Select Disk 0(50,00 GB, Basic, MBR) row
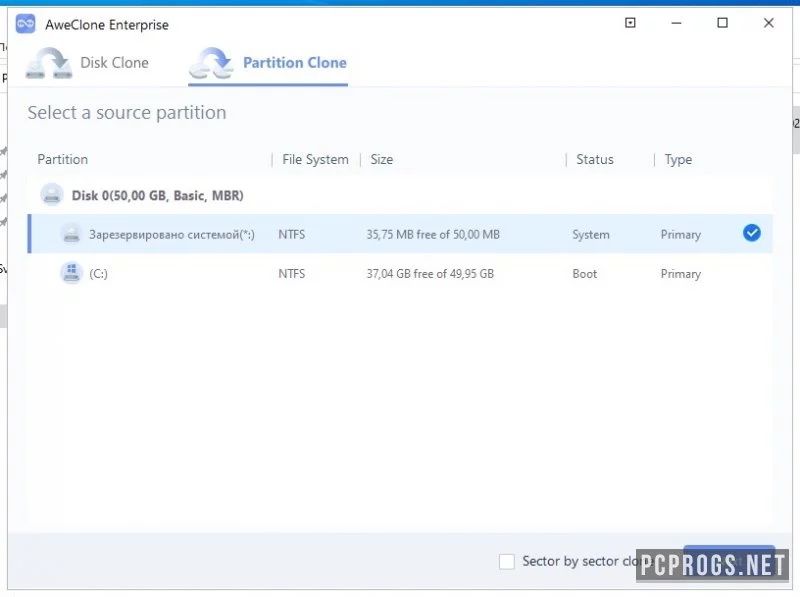 [400, 195]
